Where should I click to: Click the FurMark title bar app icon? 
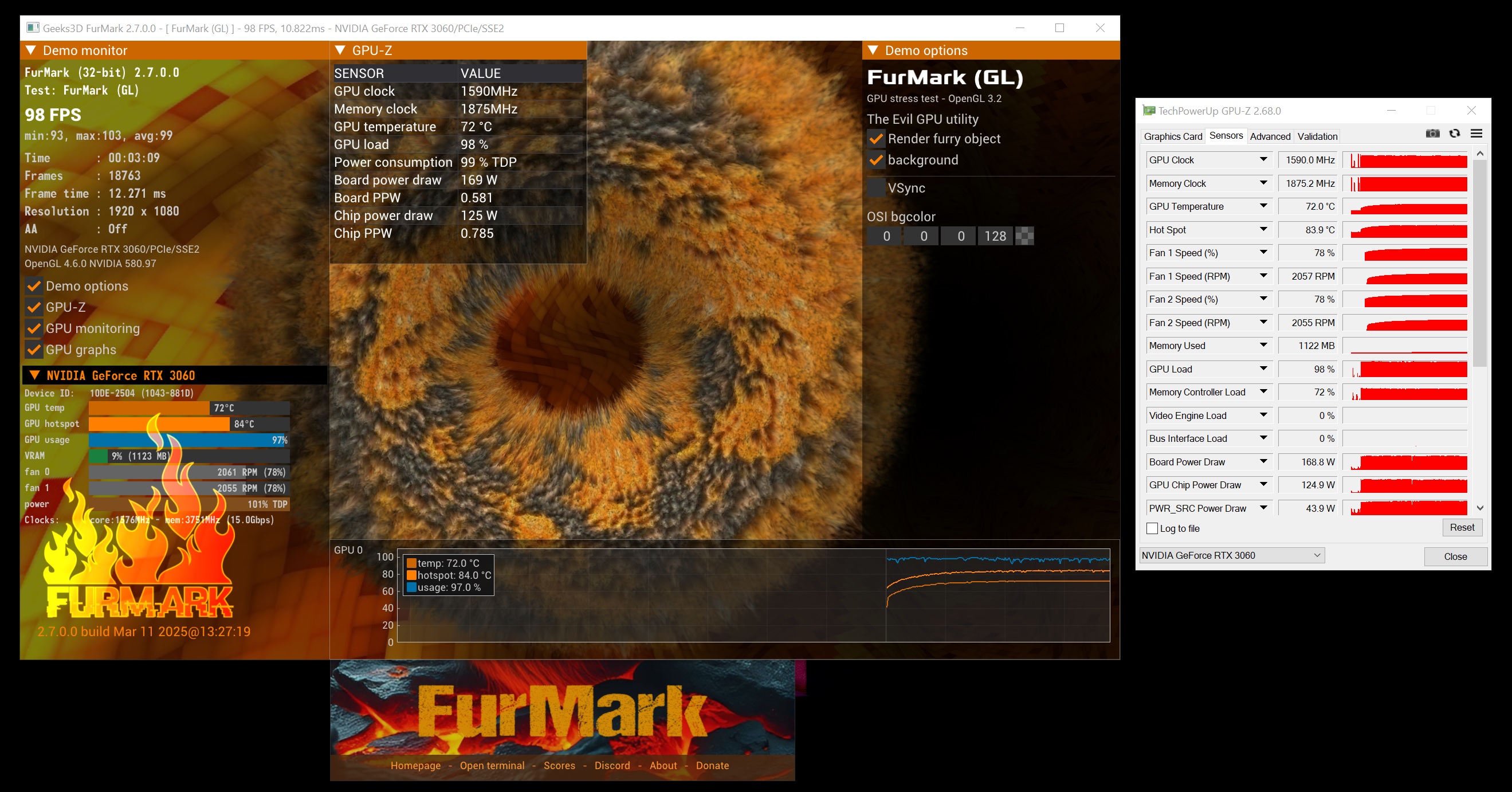click(x=33, y=28)
